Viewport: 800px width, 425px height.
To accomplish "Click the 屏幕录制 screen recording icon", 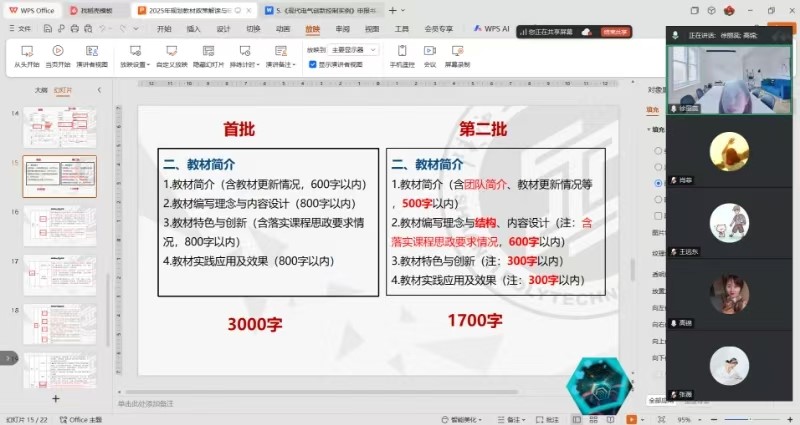I will pyautogui.click(x=458, y=55).
